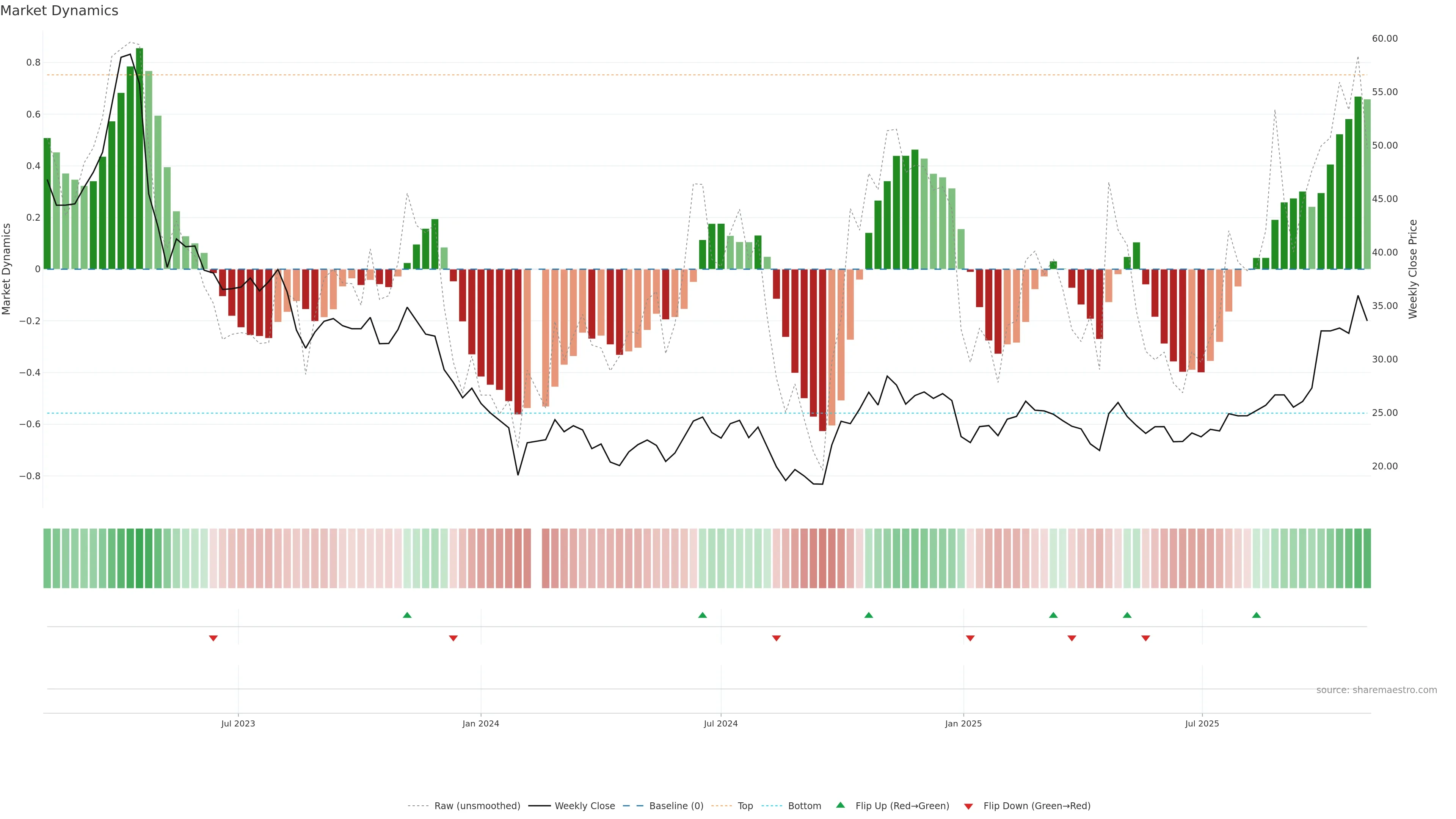Screen dimensions: 1456x819
Task: Click red triangle icon in the legend
Action: (x=968, y=806)
